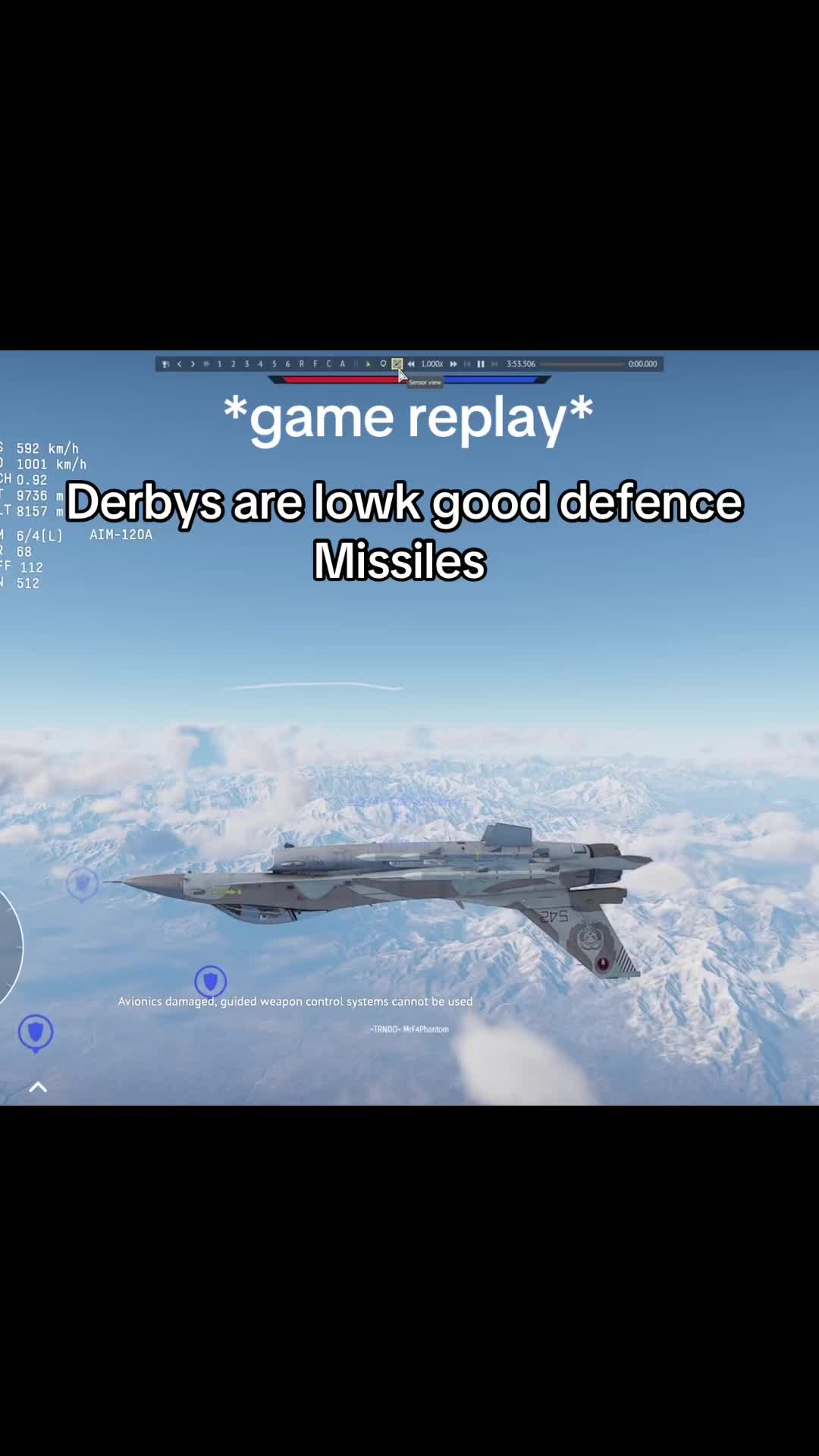Click the AIM-120A weapon label

(x=121, y=535)
